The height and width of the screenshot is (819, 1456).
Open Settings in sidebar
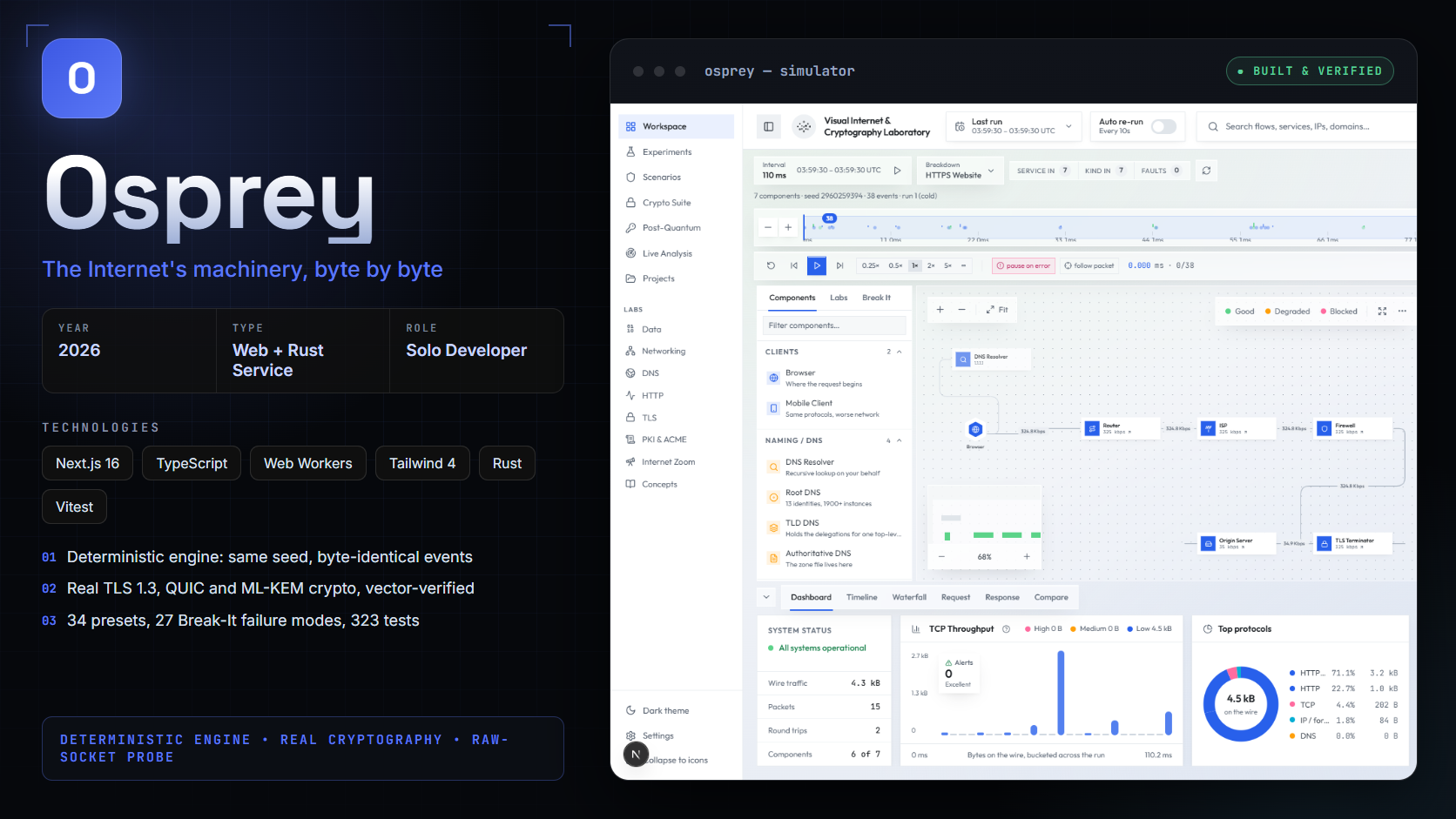pos(677,736)
